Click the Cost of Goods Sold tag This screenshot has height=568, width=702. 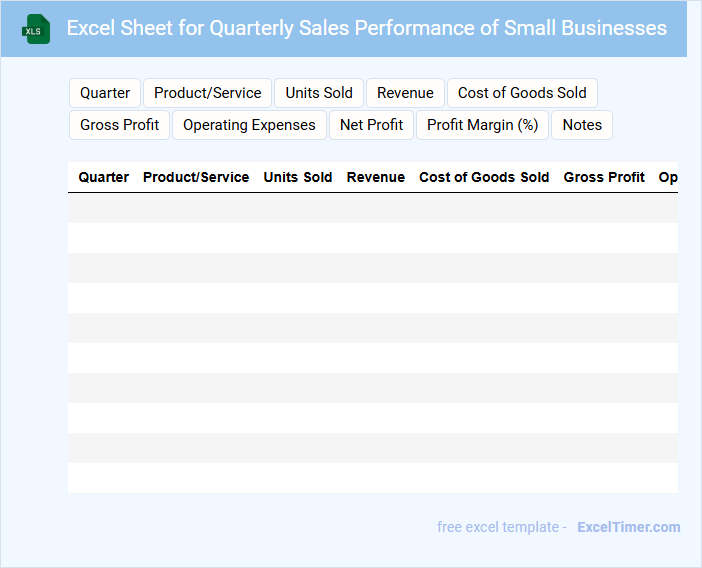tap(522, 93)
